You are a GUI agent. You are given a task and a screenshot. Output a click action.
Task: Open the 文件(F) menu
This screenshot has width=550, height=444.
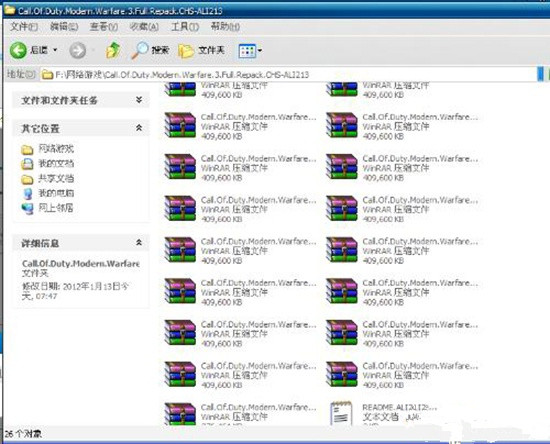point(24,27)
